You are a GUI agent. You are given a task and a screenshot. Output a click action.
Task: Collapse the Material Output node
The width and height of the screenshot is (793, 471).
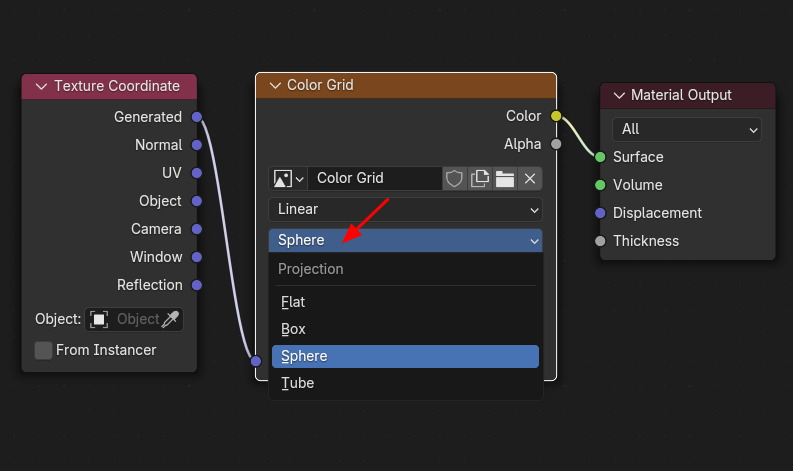click(x=619, y=95)
